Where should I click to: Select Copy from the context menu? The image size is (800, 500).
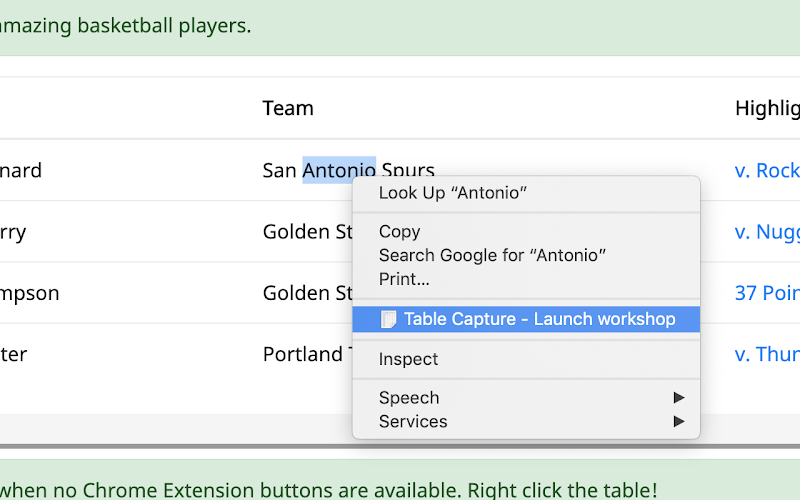tap(526, 232)
